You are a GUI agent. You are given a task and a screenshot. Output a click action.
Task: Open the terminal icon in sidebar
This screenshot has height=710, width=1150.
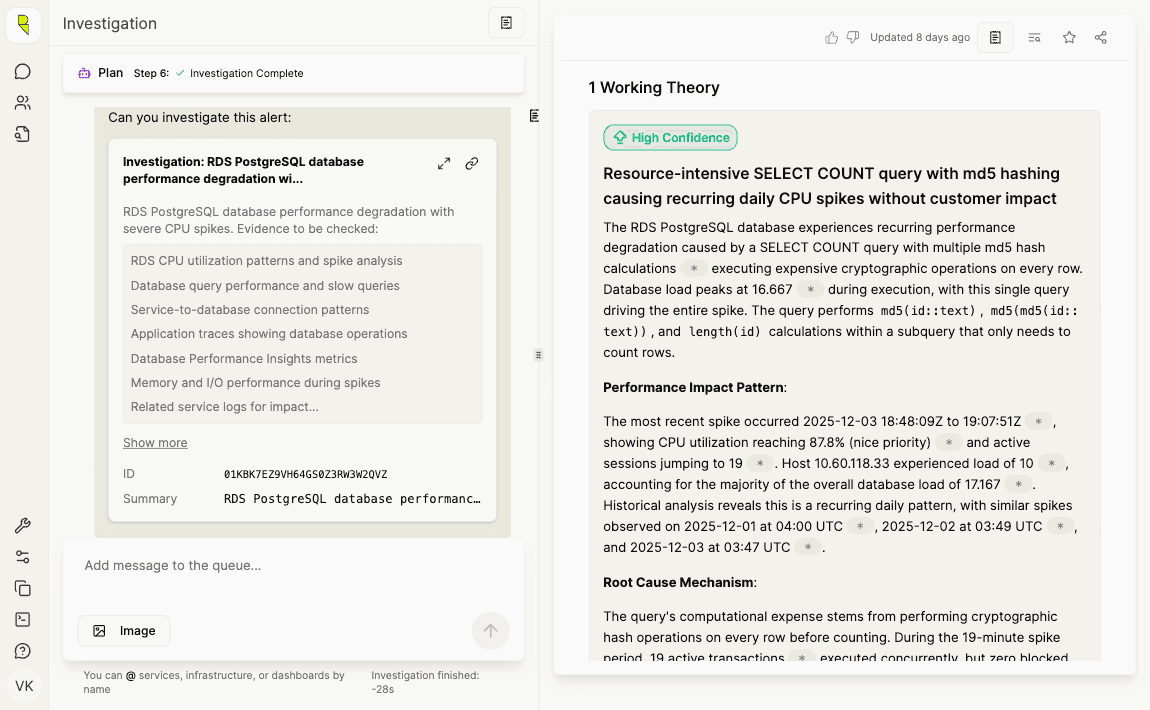23,620
